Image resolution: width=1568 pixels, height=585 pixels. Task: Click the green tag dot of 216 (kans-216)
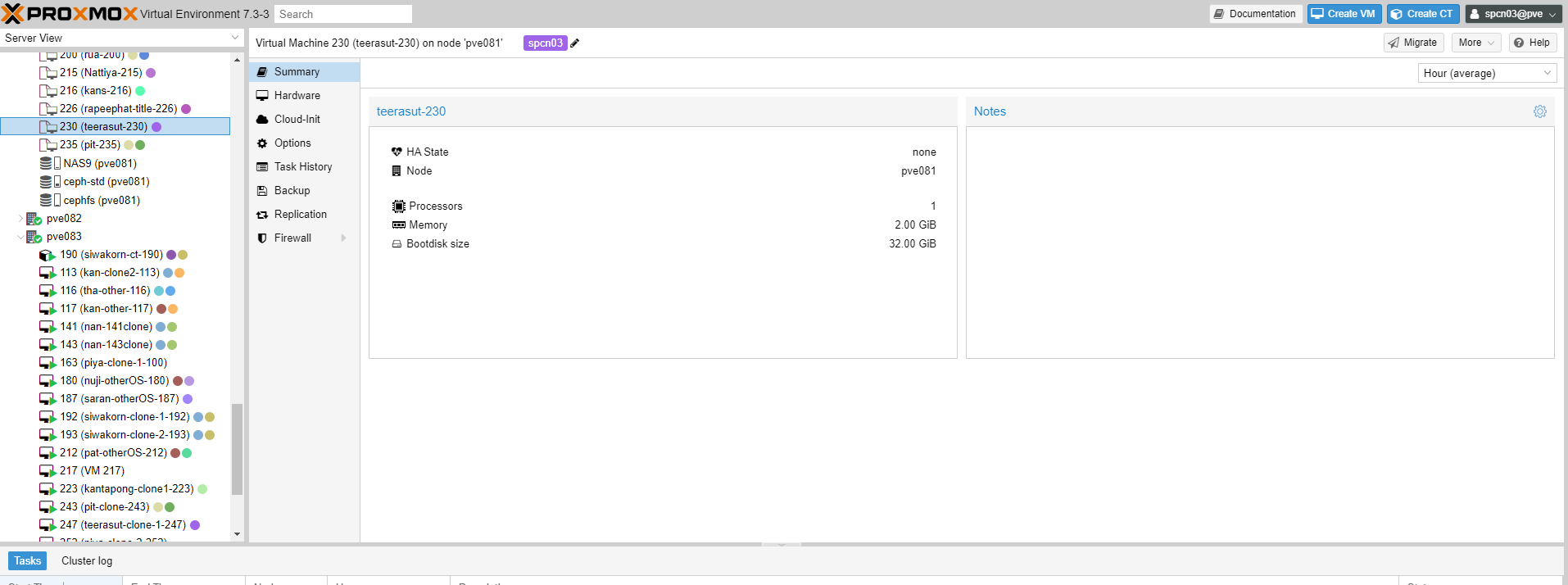140,91
